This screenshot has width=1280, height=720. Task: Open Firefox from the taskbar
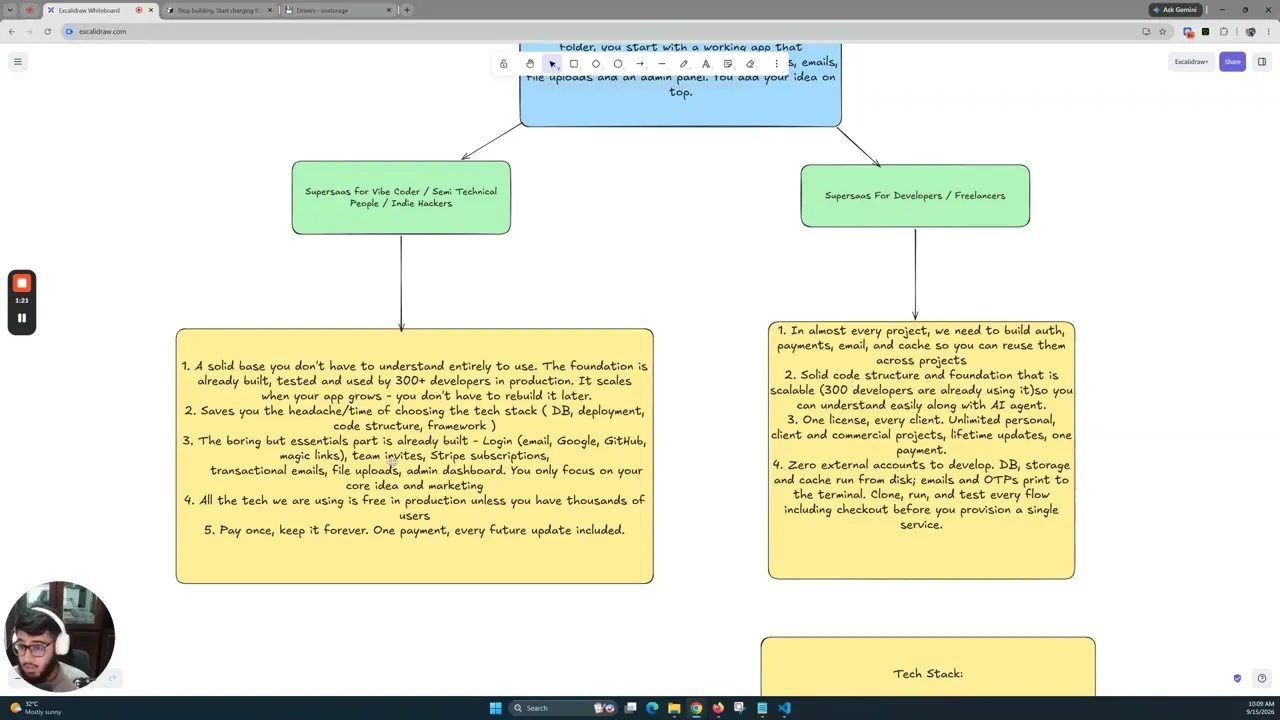click(x=718, y=708)
